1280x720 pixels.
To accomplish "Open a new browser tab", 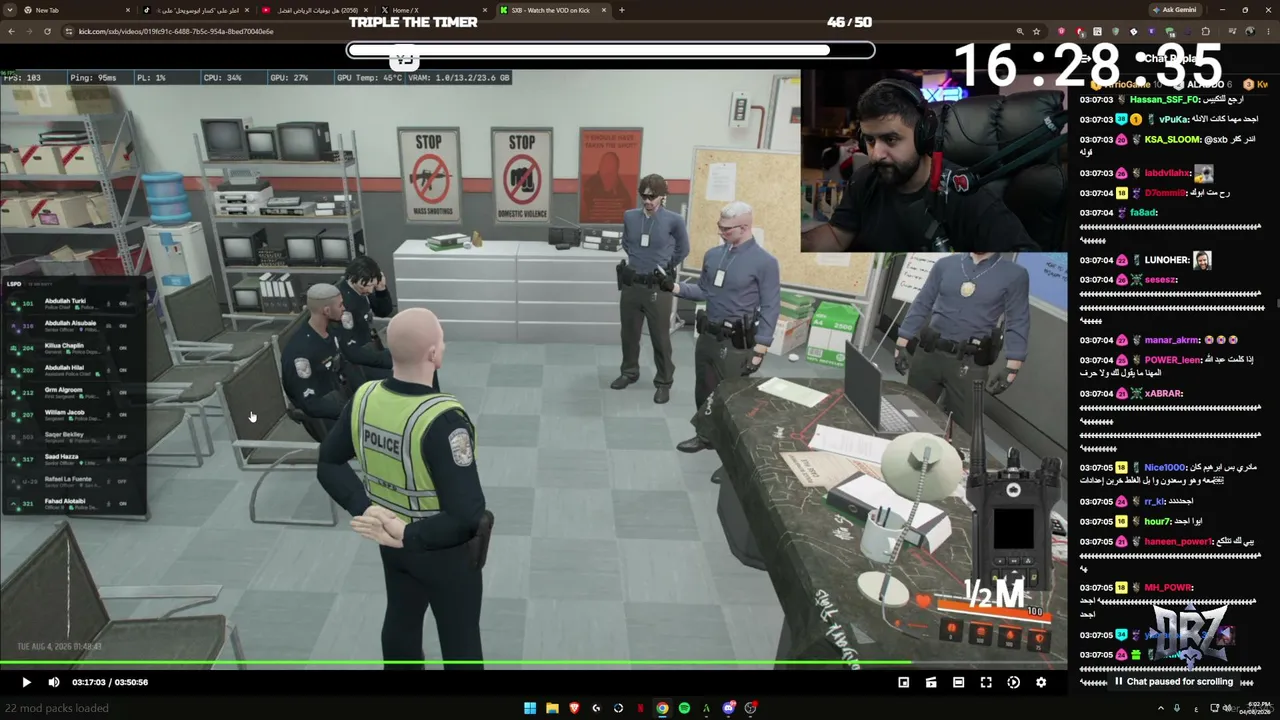I will pyautogui.click(x=622, y=10).
